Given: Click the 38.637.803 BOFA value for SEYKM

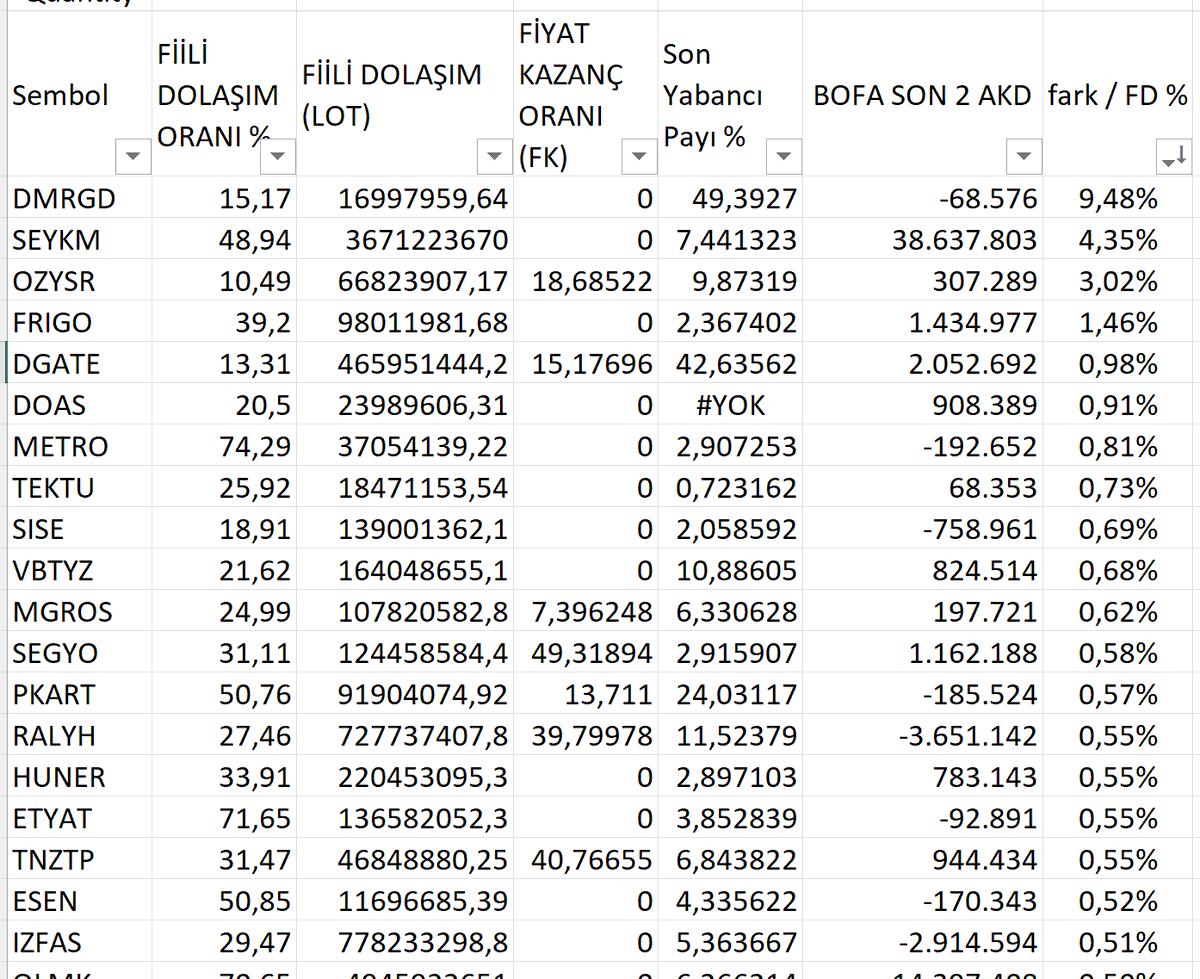Looking at the screenshot, I should 922,240.
